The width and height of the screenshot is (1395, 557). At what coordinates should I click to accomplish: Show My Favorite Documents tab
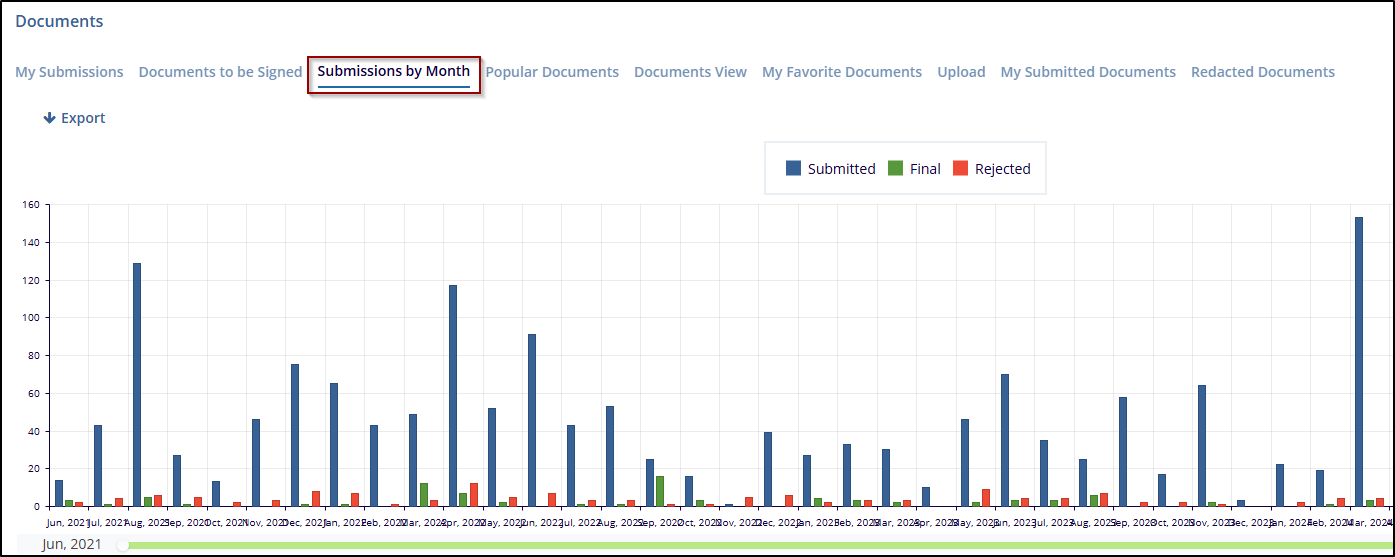click(x=841, y=72)
